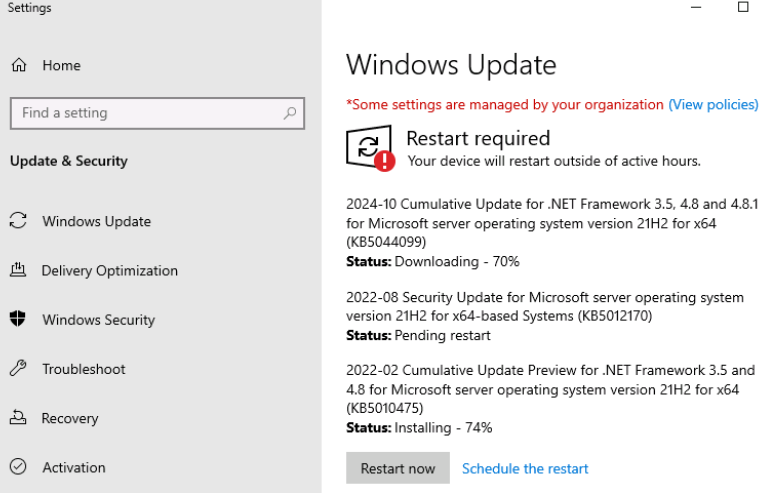Click the Windows Security shield icon
This screenshot has width=768, height=493.
(18, 318)
